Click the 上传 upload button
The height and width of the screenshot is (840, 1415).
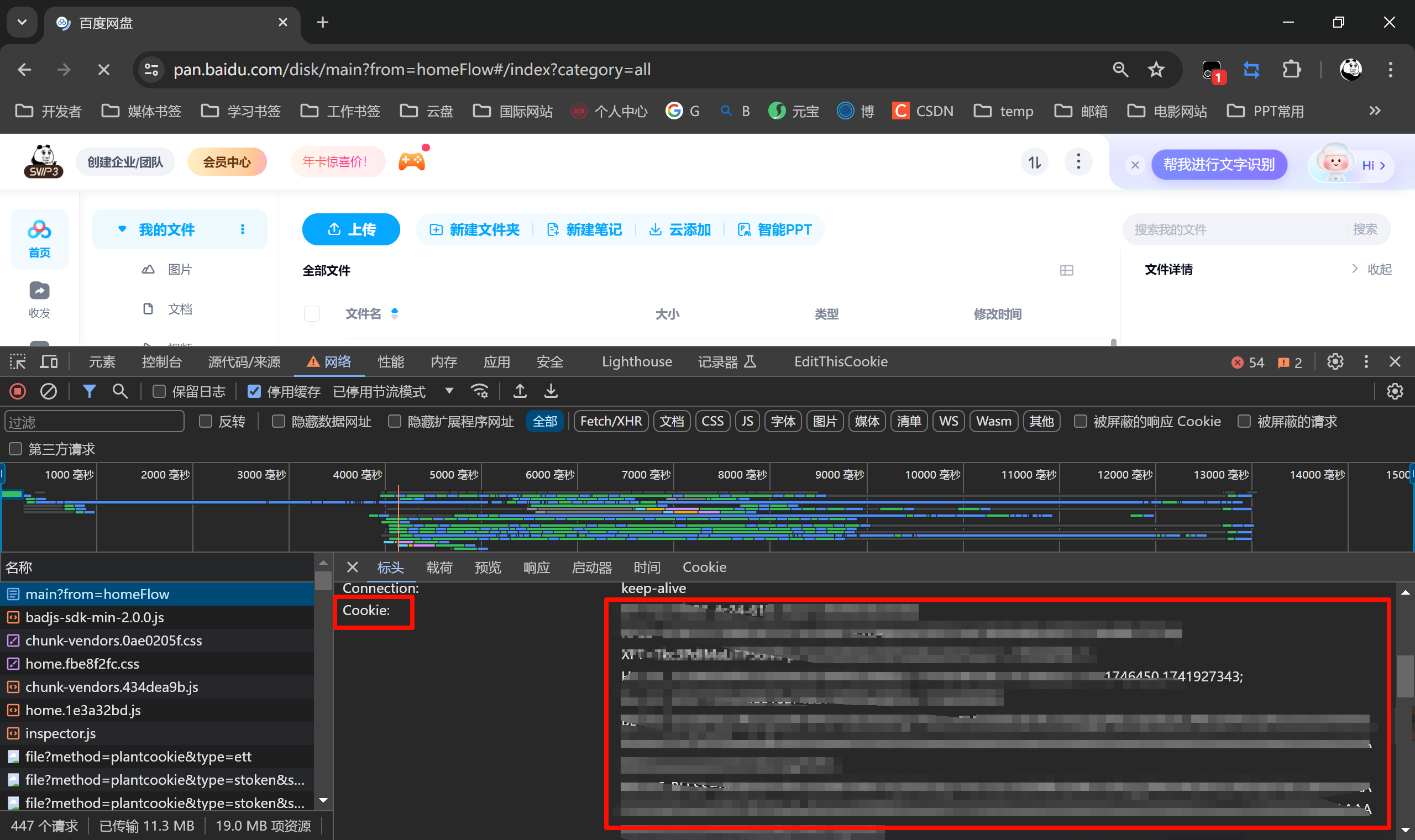point(351,229)
